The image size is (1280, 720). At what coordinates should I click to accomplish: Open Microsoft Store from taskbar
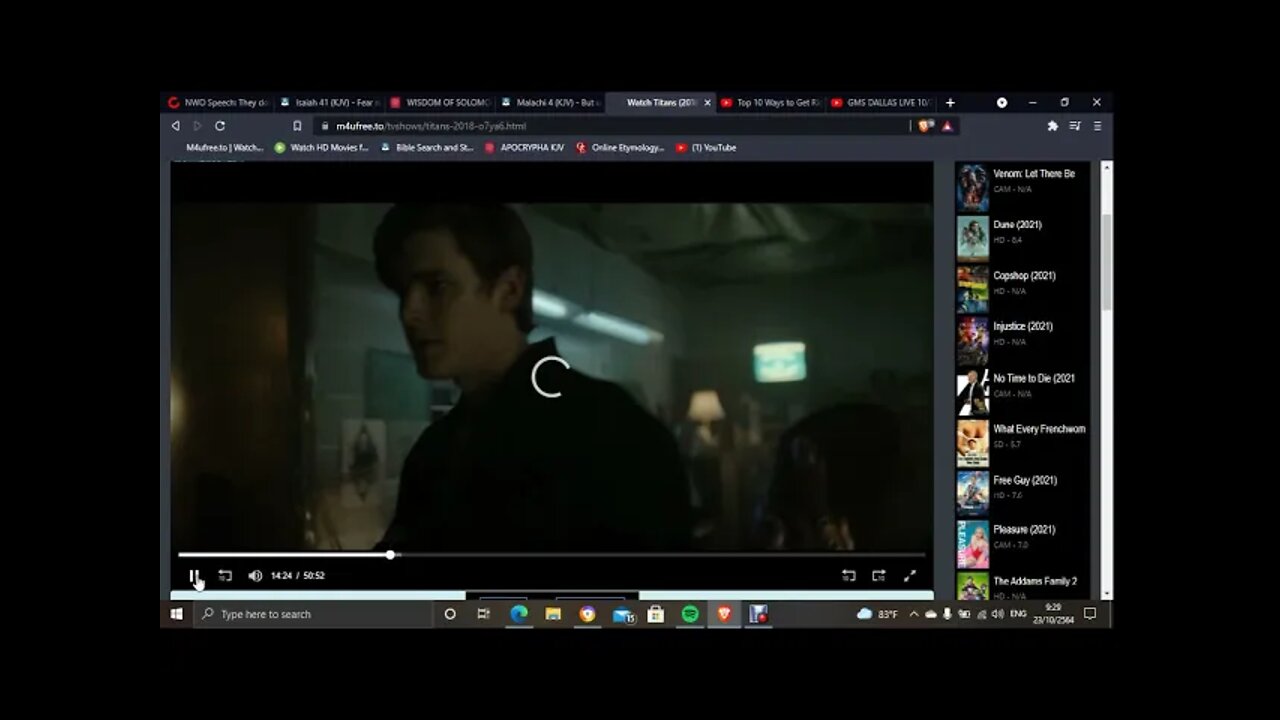click(x=656, y=614)
